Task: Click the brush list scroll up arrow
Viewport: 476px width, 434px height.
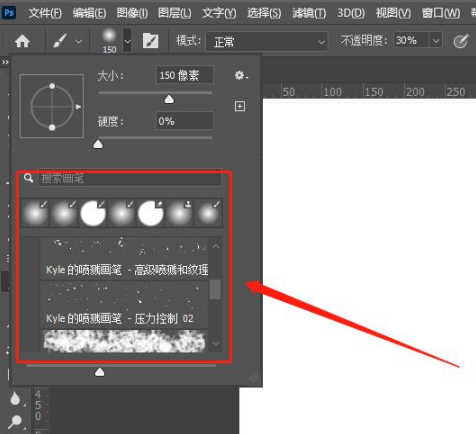Action: (x=216, y=247)
